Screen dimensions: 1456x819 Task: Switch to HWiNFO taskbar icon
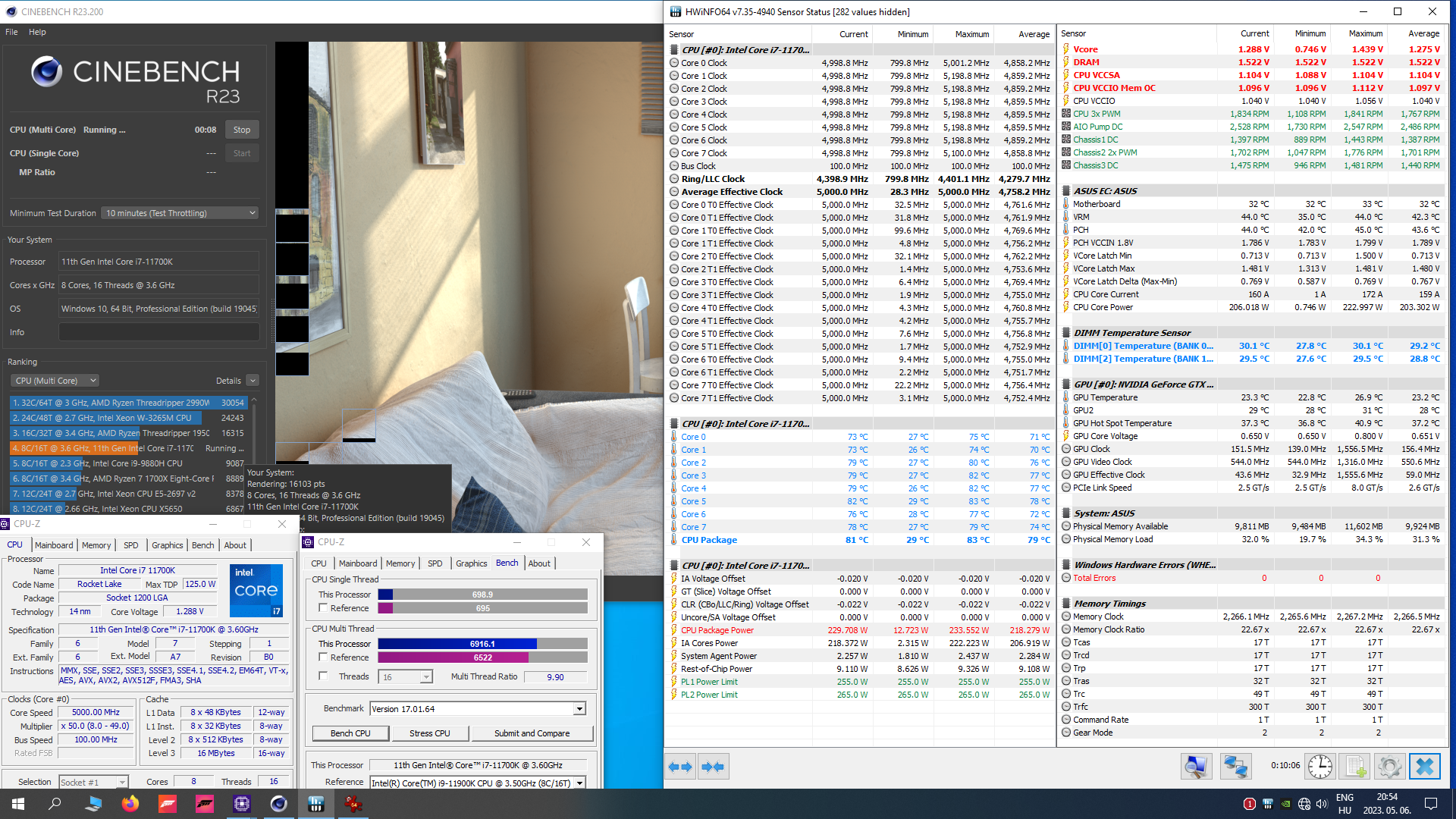(x=316, y=804)
